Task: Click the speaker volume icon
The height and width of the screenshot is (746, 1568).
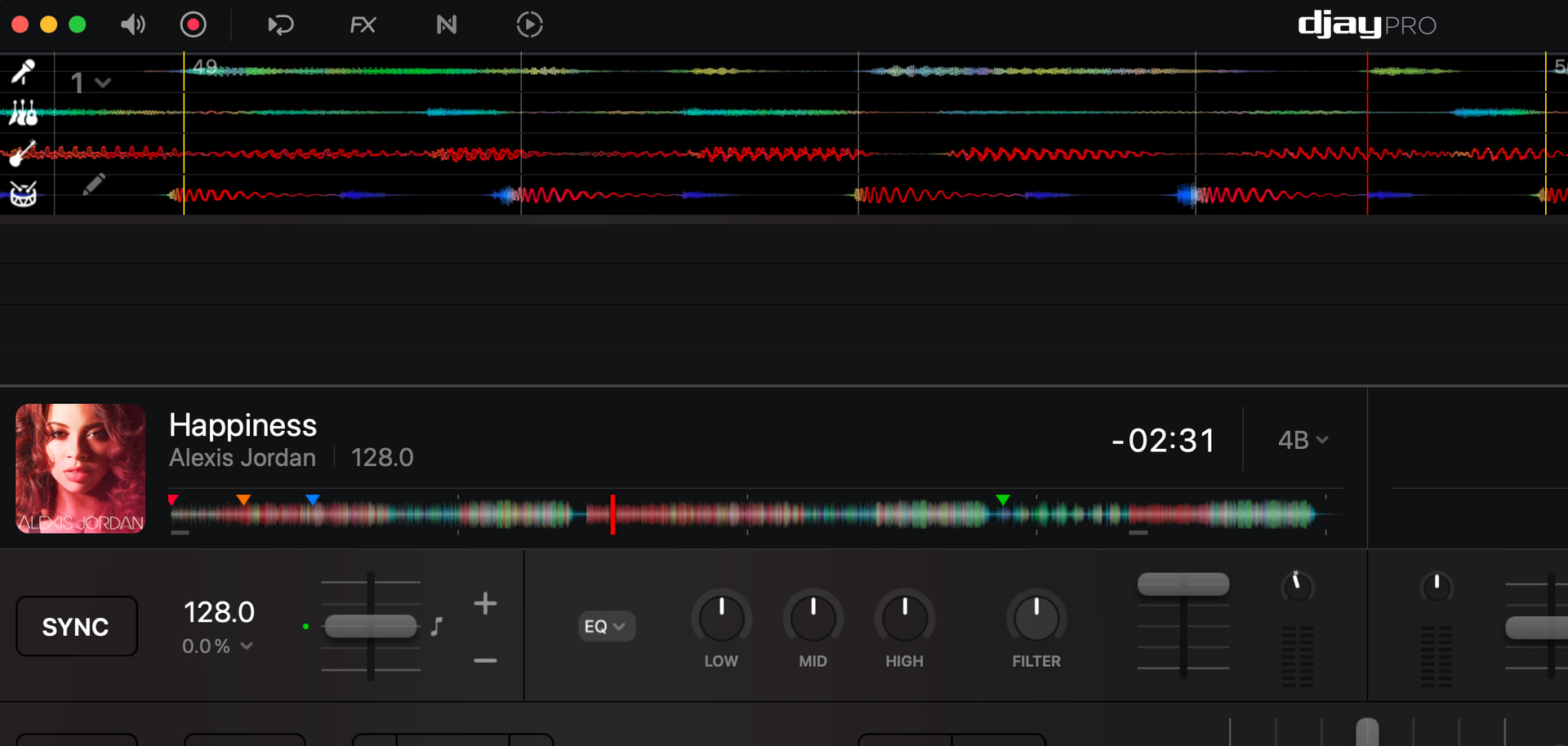Action: 132,25
